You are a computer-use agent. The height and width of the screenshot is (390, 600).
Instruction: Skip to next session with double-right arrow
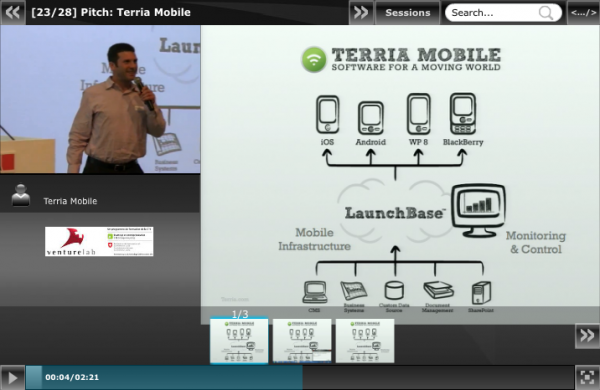point(361,12)
